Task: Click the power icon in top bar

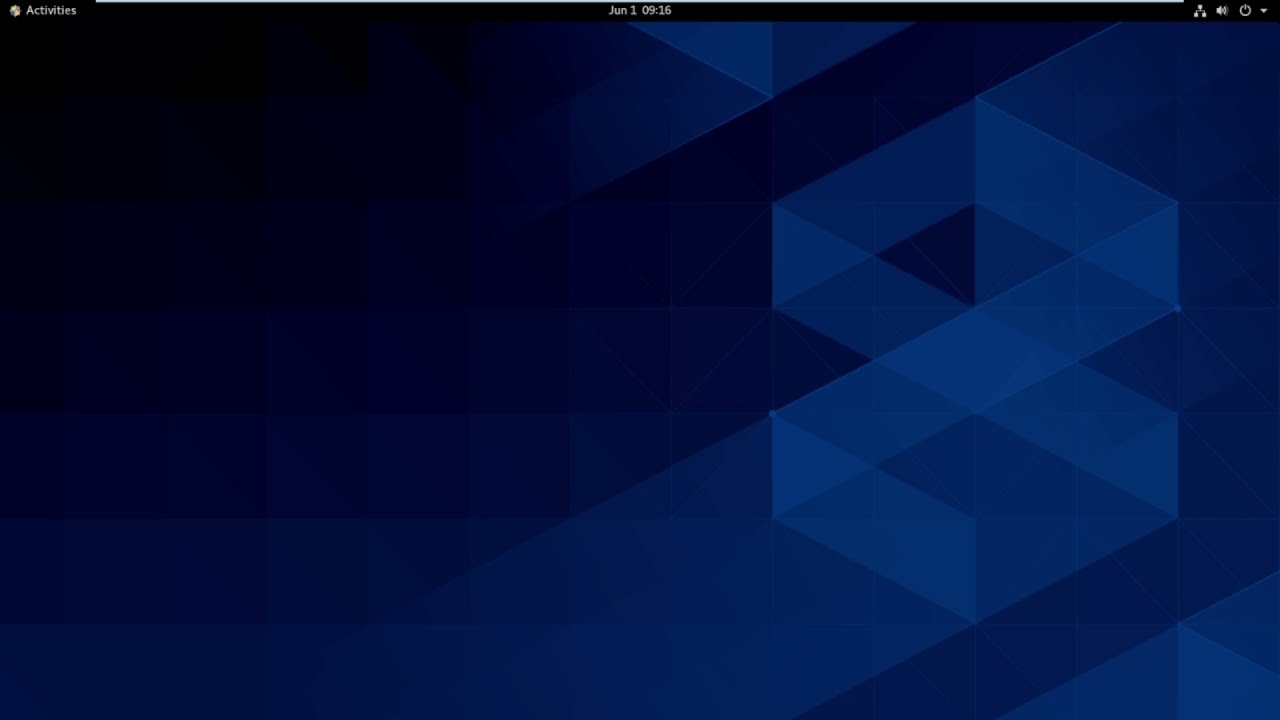Action: (1245, 10)
